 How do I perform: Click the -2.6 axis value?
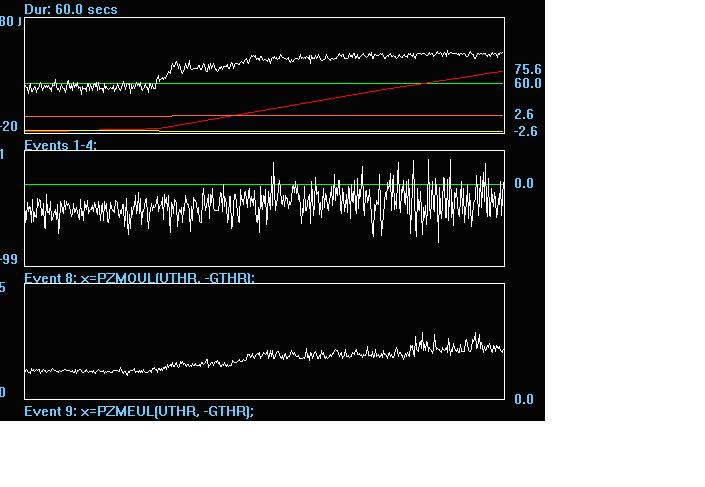tap(525, 131)
